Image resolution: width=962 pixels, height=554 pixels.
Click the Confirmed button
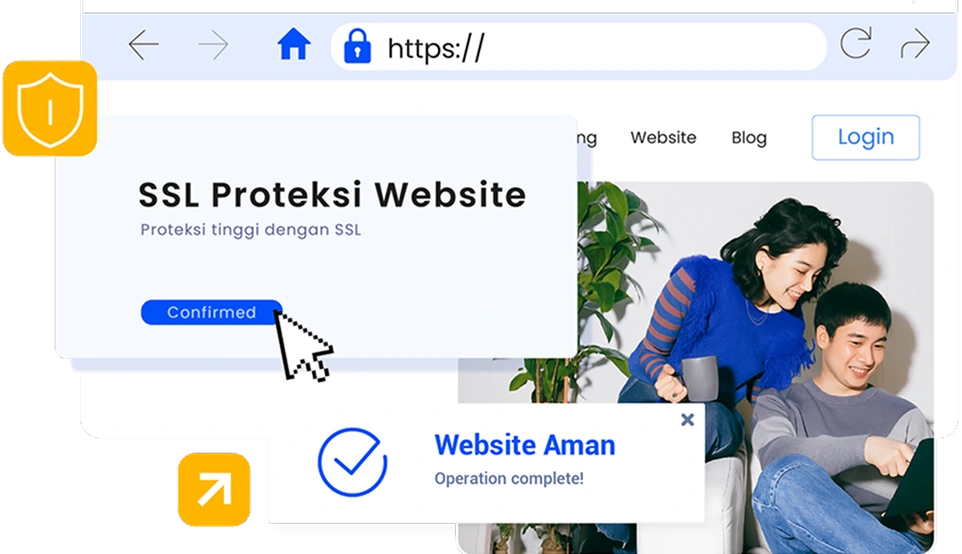pos(212,312)
